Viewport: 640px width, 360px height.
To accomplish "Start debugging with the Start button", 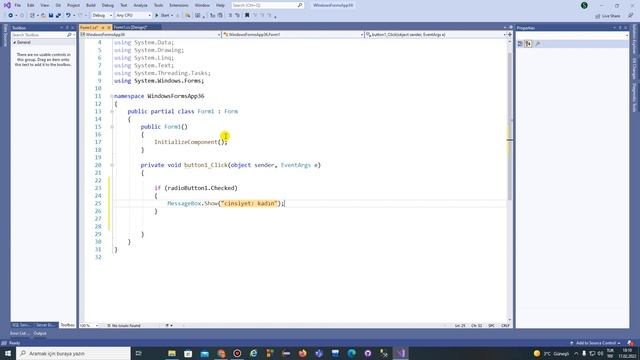I will [162, 16].
